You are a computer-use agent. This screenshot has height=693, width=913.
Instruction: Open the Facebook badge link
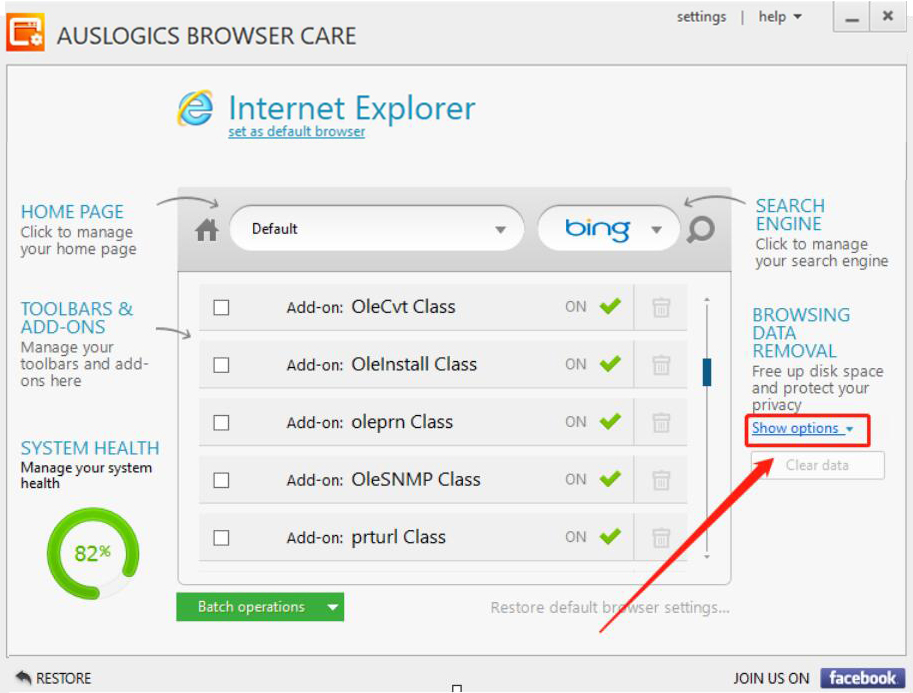862,678
